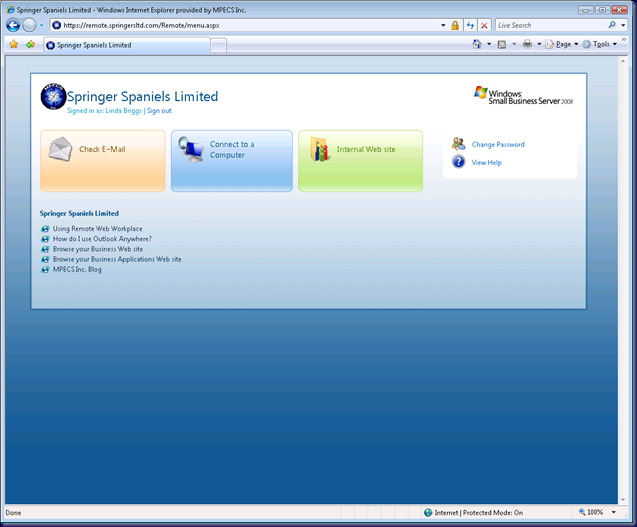Screen dimensions: 637x527
Task: Click the Signed in as Linda Briggs text
Action: tap(104, 111)
